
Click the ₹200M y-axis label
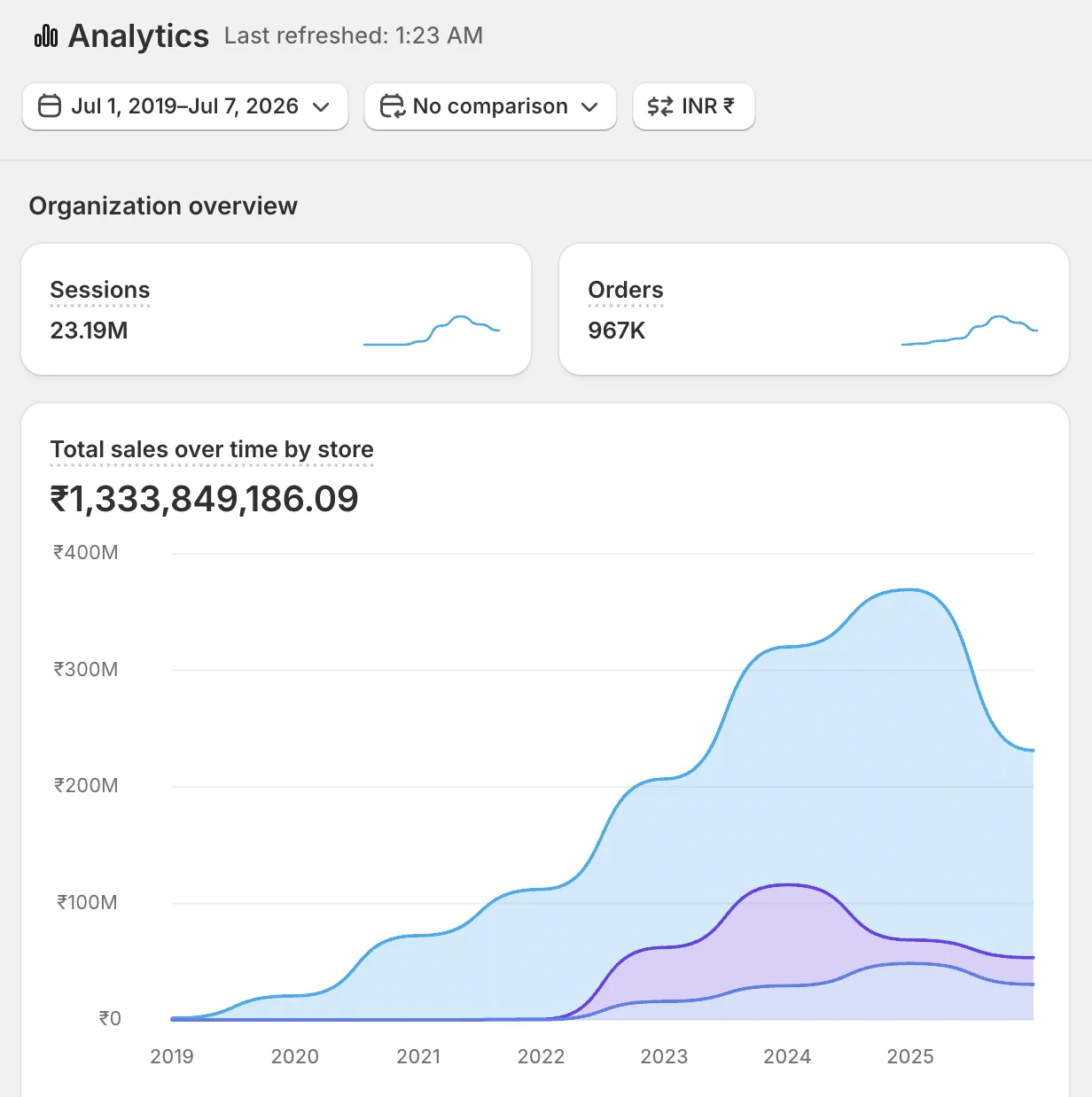click(x=86, y=785)
